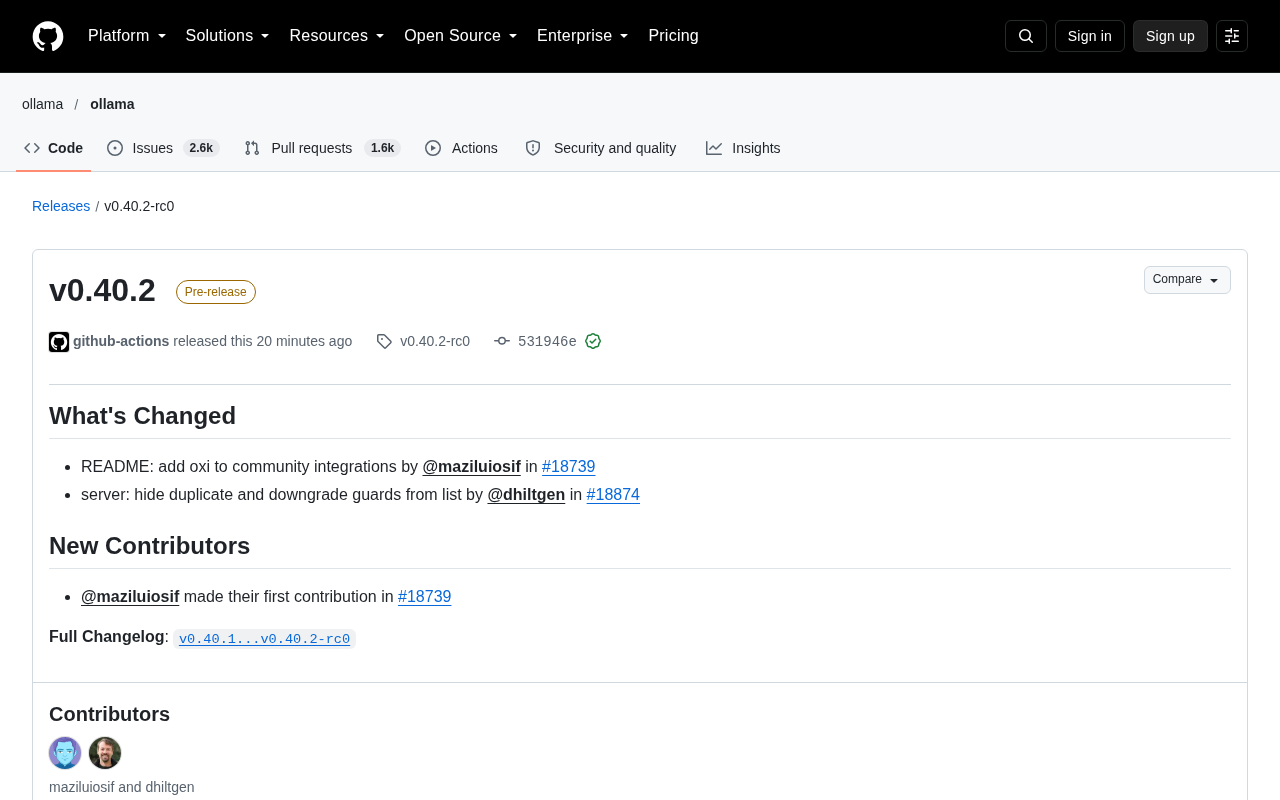
Task: Click the Pre-release label badge
Action: pyautogui.click(x=216, y=292)
